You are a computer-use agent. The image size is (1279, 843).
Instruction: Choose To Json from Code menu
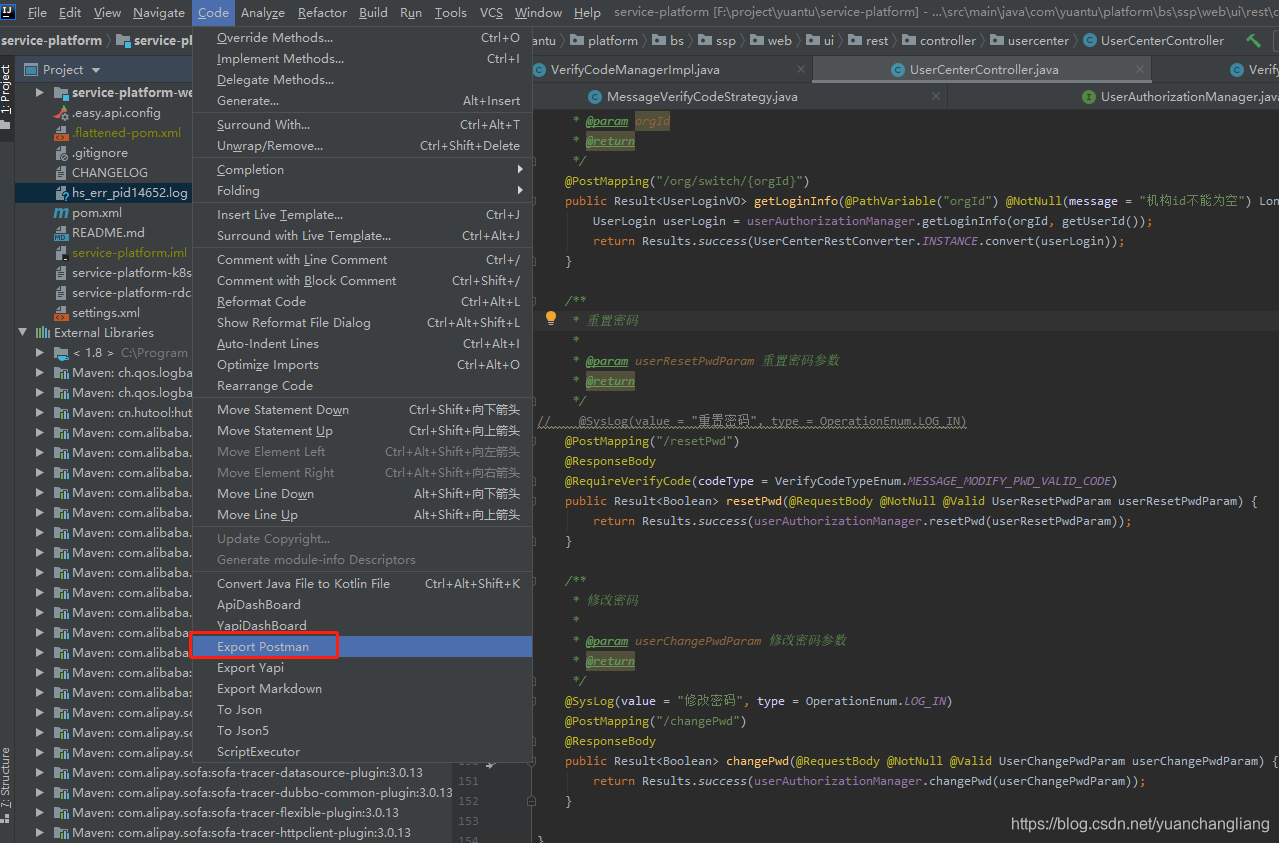coord(362,710)
